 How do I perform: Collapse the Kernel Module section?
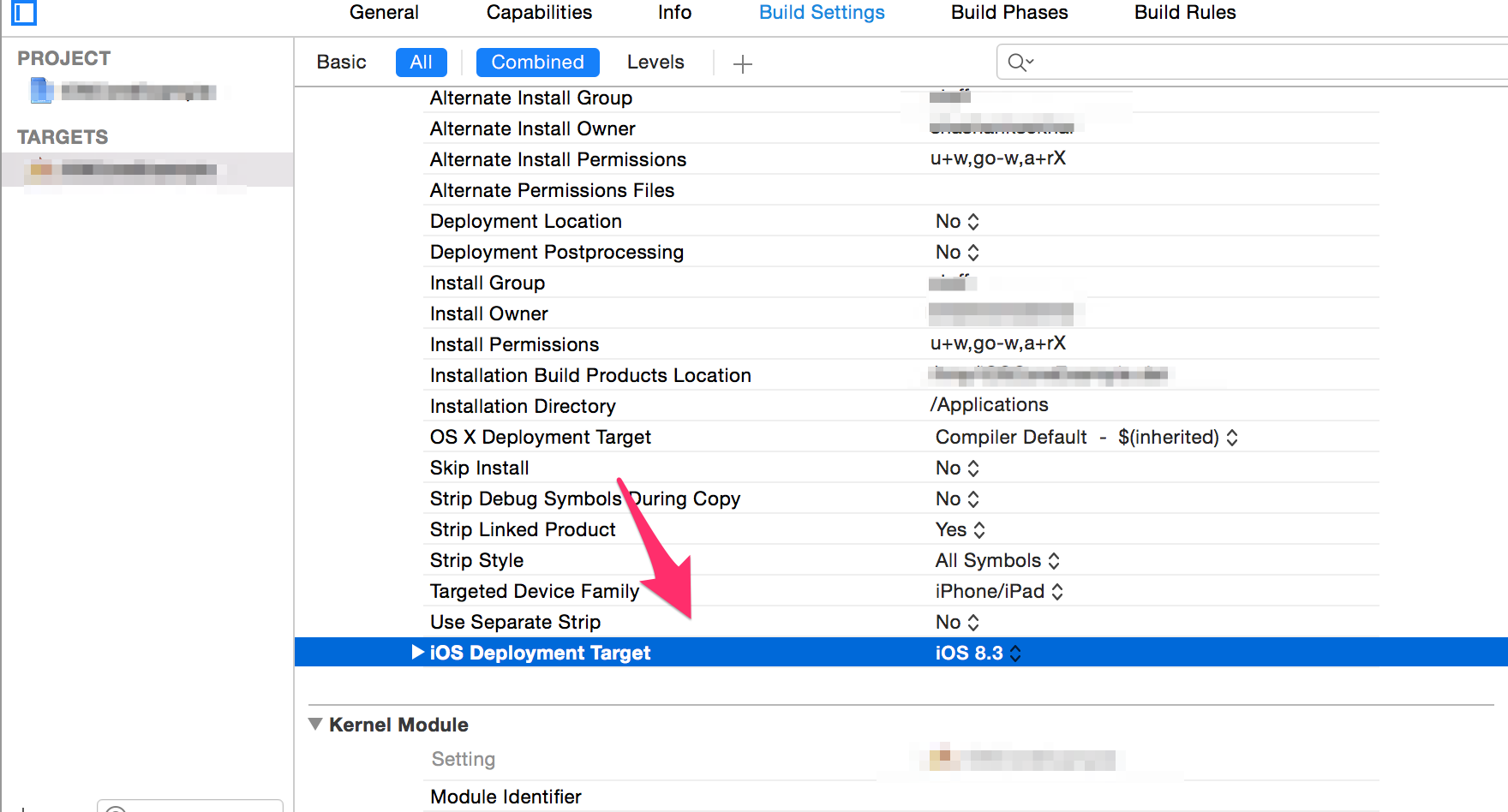[x=315, y=725]
